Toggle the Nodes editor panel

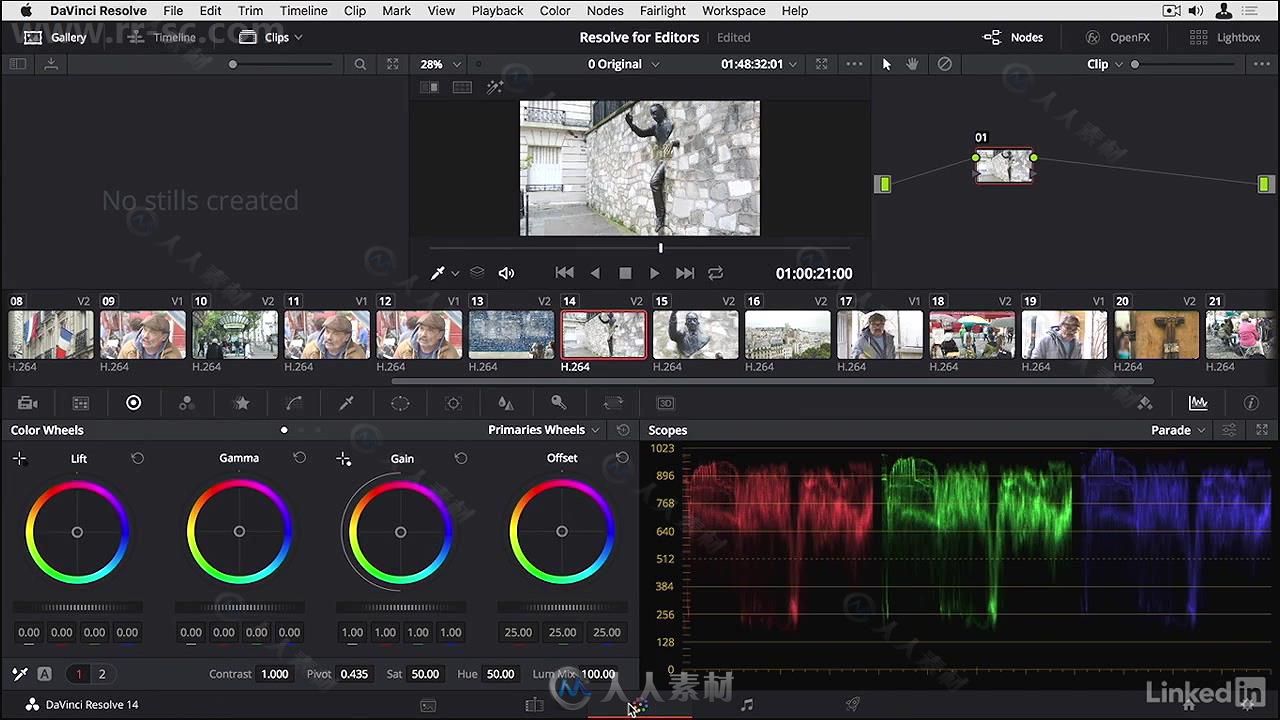[x=1013, y=37]
